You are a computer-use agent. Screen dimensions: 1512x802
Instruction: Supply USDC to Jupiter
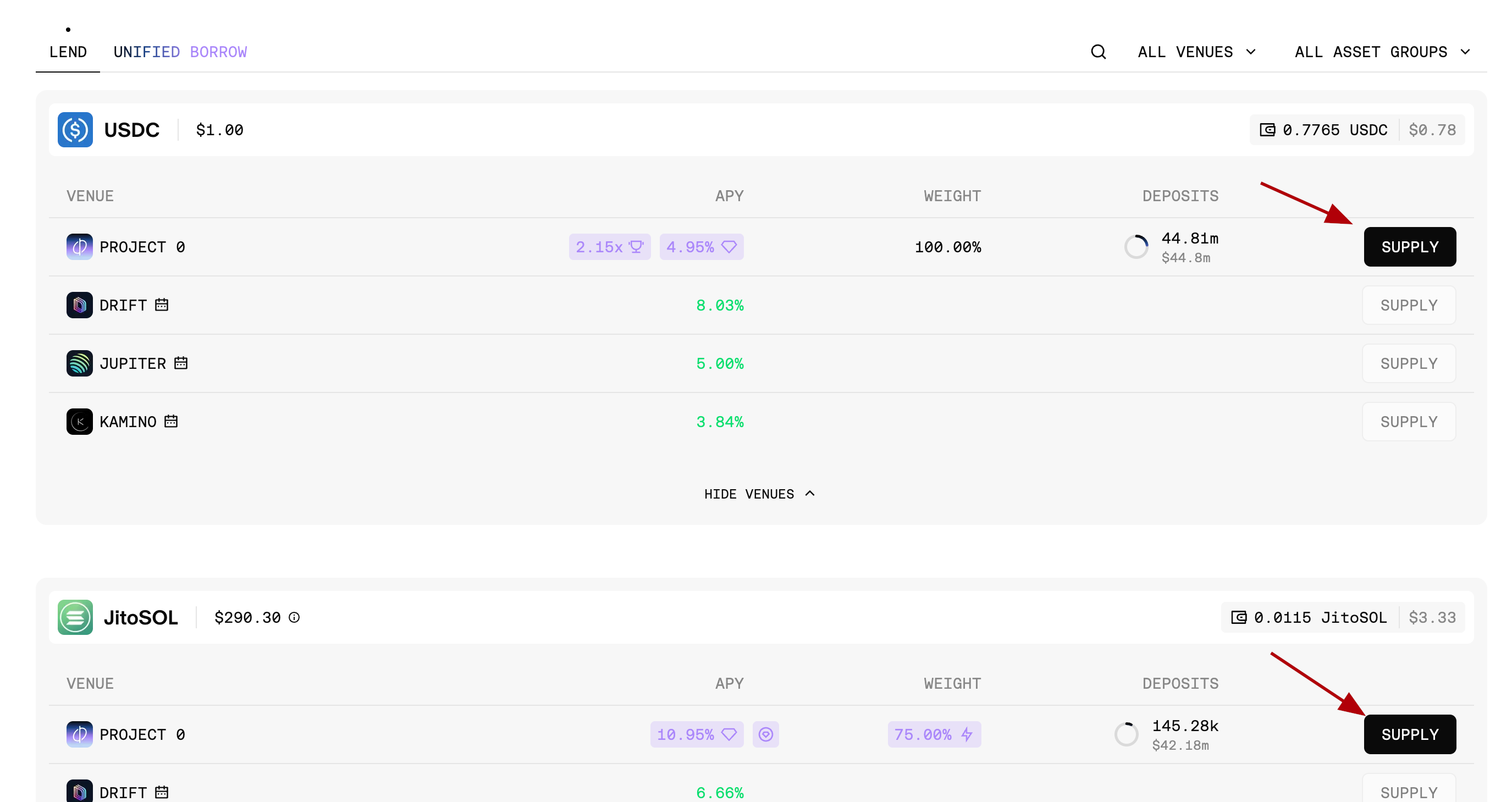(x=1409, y=363)
